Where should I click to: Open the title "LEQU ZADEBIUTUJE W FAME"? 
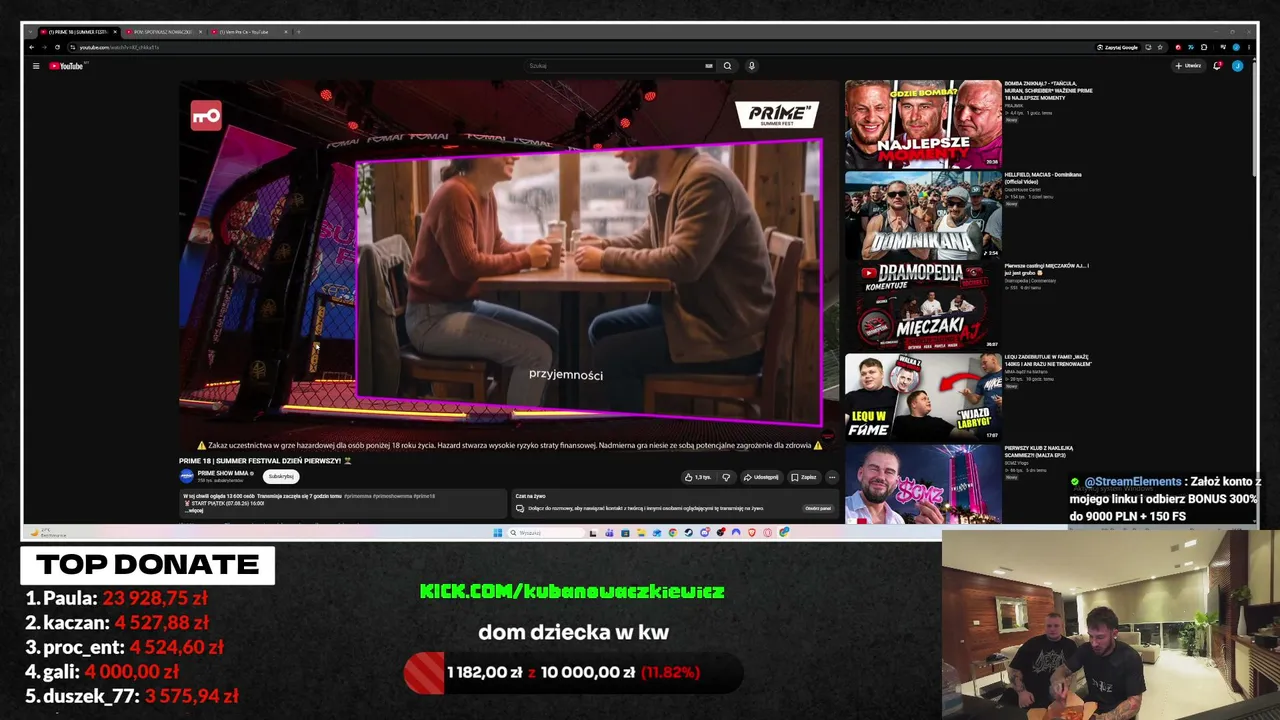point(1048,361)
